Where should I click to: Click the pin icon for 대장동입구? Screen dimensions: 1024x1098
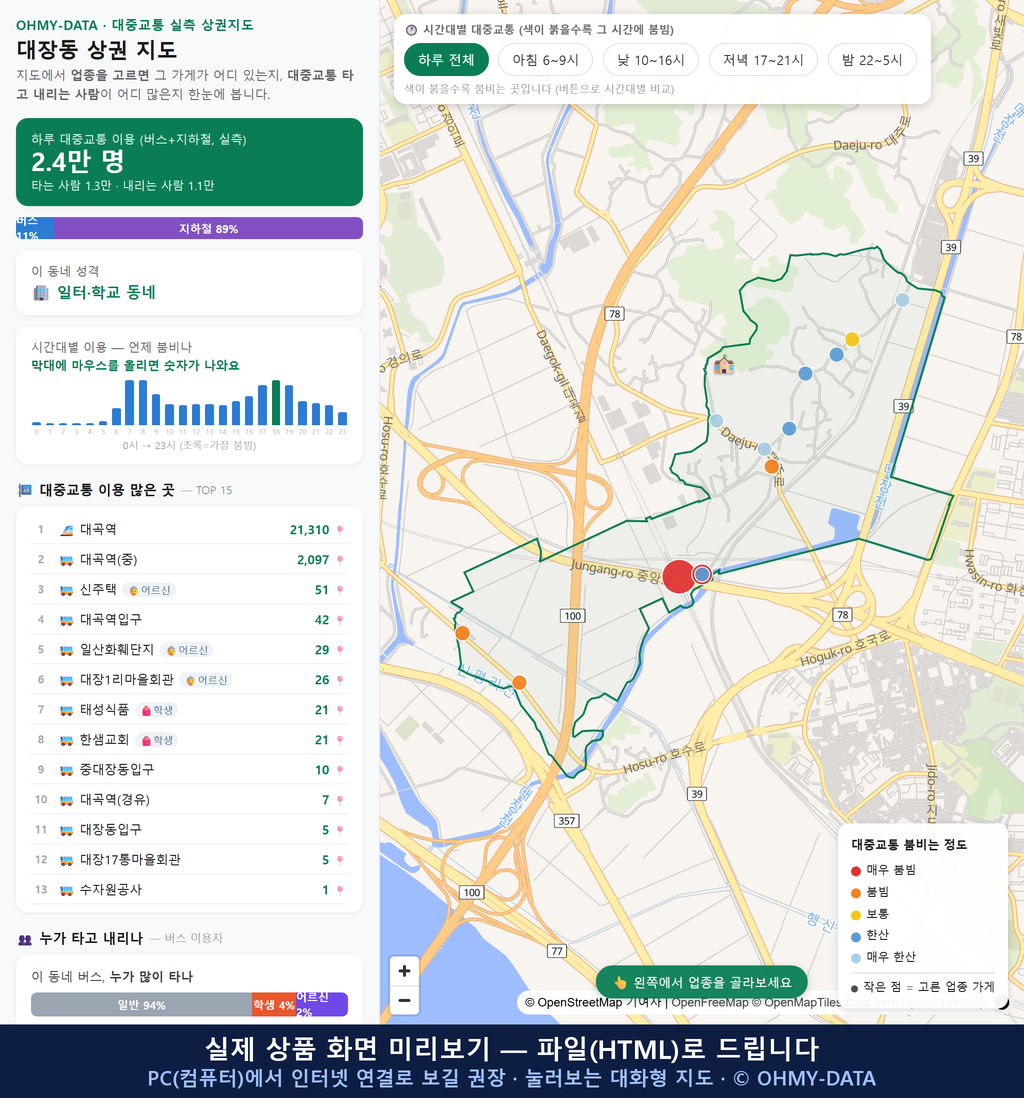coord(340,831)
